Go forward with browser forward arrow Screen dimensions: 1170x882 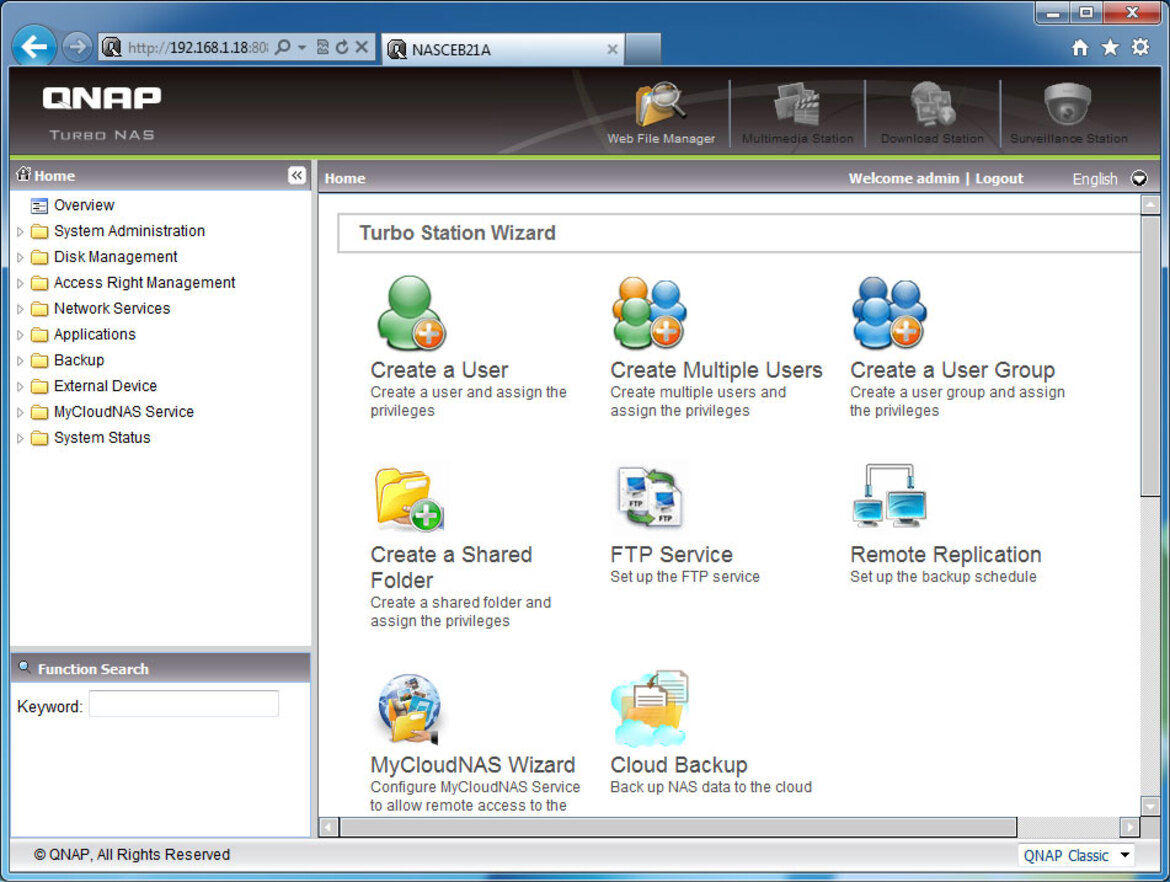point(76,47)
